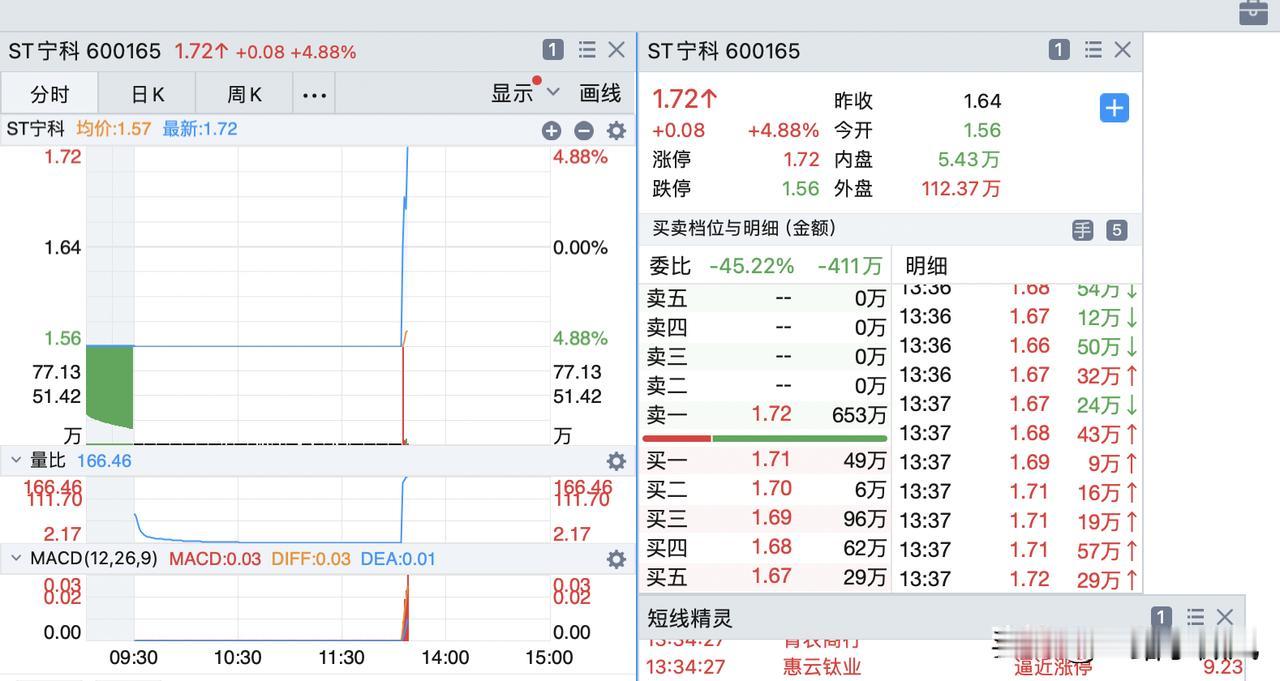Select the zoom-out minus icon on the chart

click(x=584, y=130)
